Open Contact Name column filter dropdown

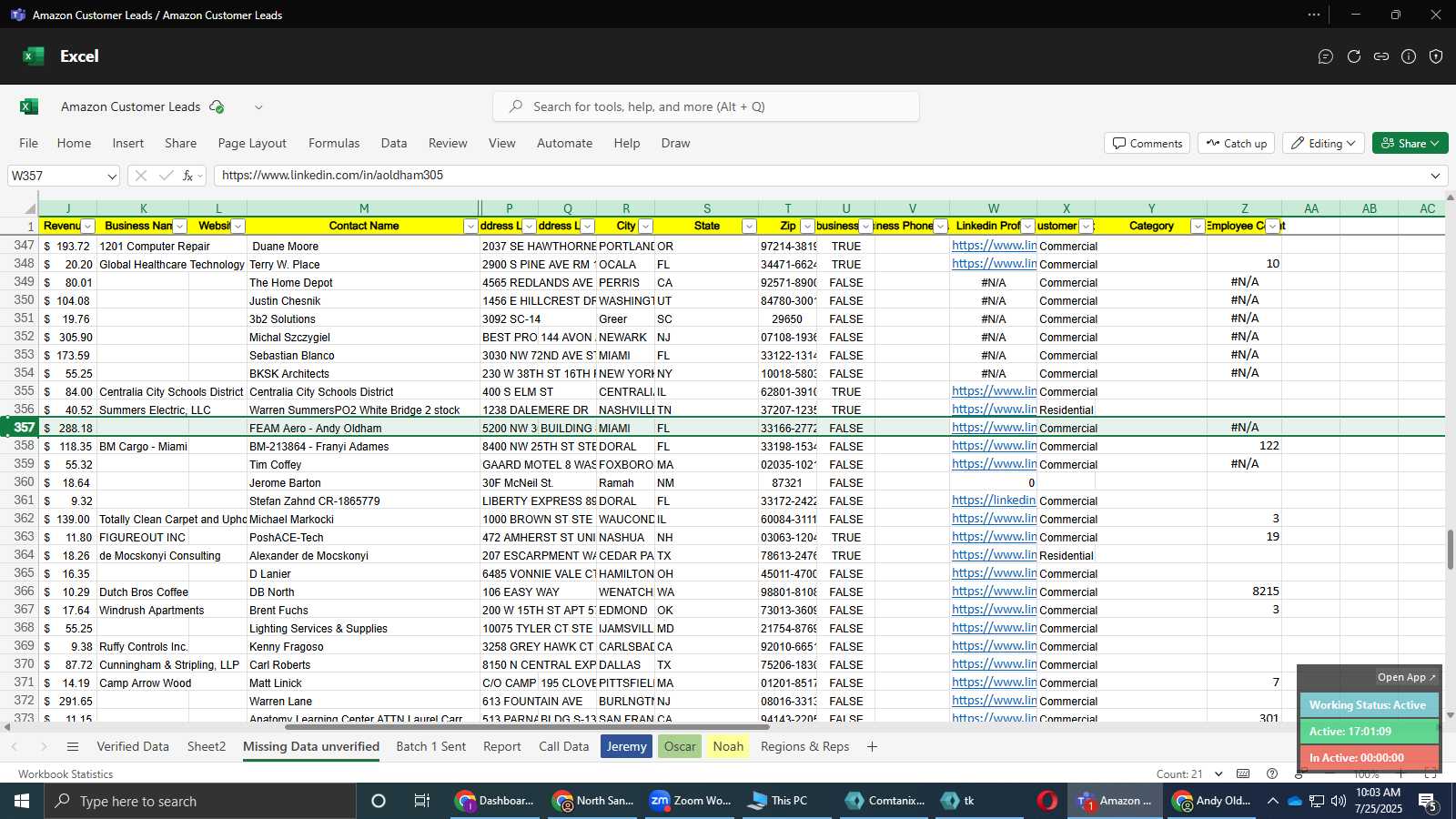pos(470,227)
